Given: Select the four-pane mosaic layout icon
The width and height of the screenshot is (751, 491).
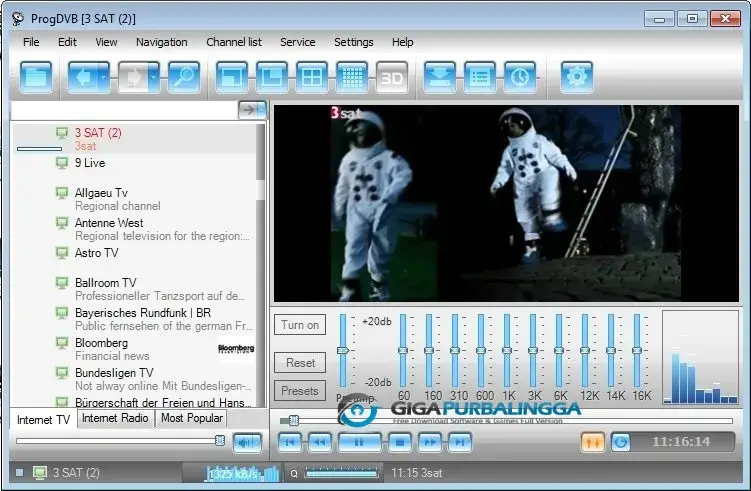Looking at the screenshot, I should click(x=312, y=77).
